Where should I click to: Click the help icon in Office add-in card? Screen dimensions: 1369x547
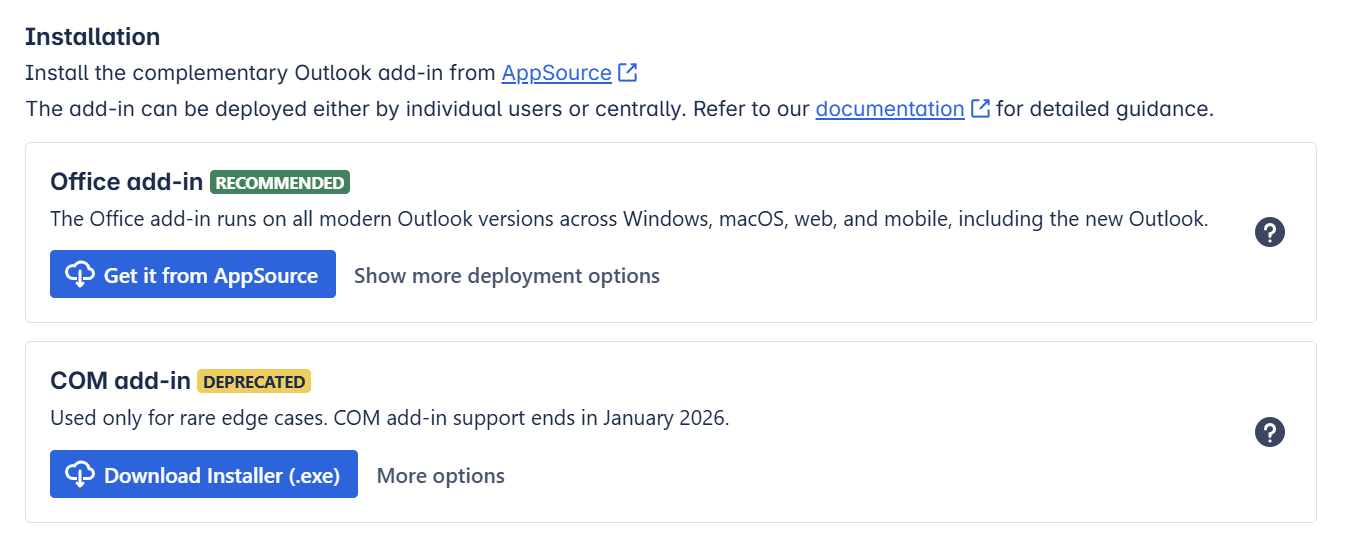pyautogui.click(x=1270, y=233)
